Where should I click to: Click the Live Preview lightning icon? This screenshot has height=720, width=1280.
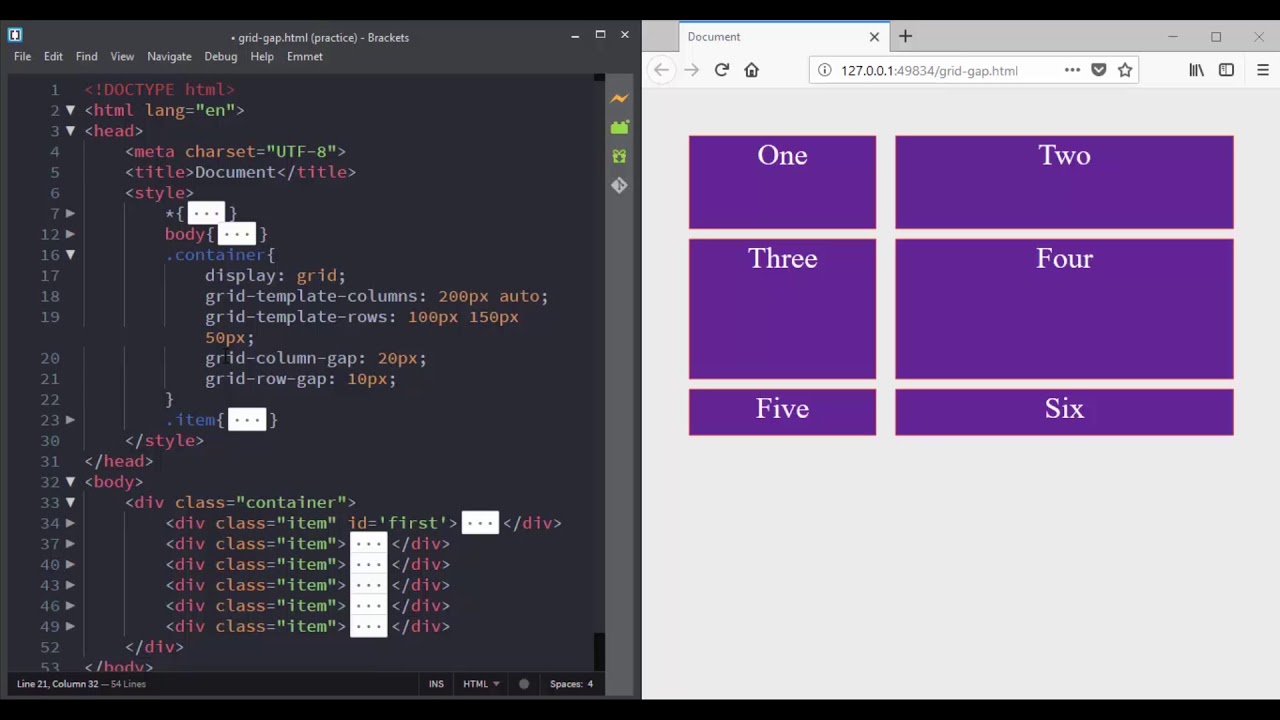click(619, 98)
